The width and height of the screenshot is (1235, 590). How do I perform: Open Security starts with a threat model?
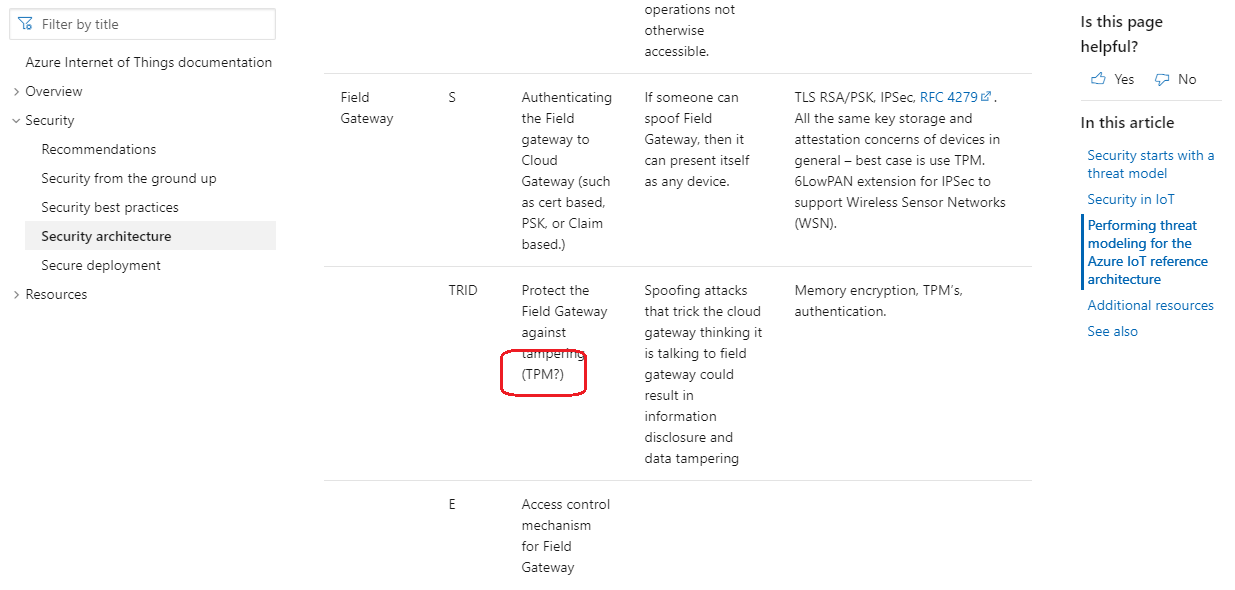[x=1151, y=164]
